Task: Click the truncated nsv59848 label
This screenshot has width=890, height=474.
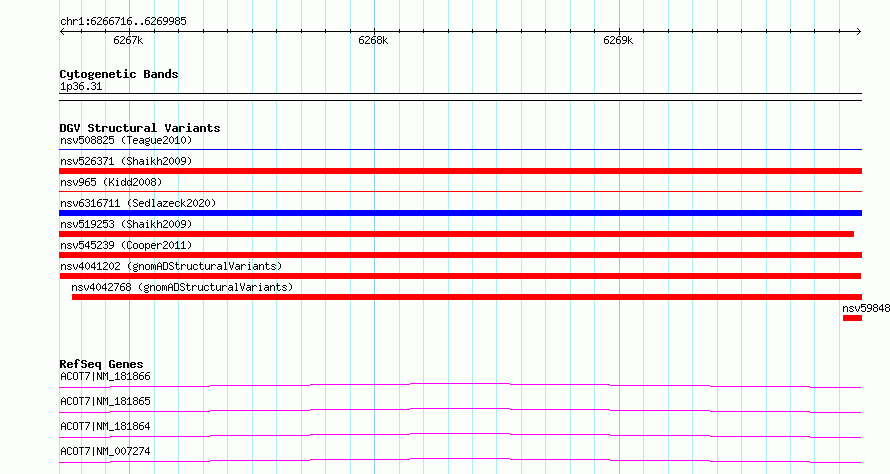Action: pyautogui.click(x=866, y=308)
